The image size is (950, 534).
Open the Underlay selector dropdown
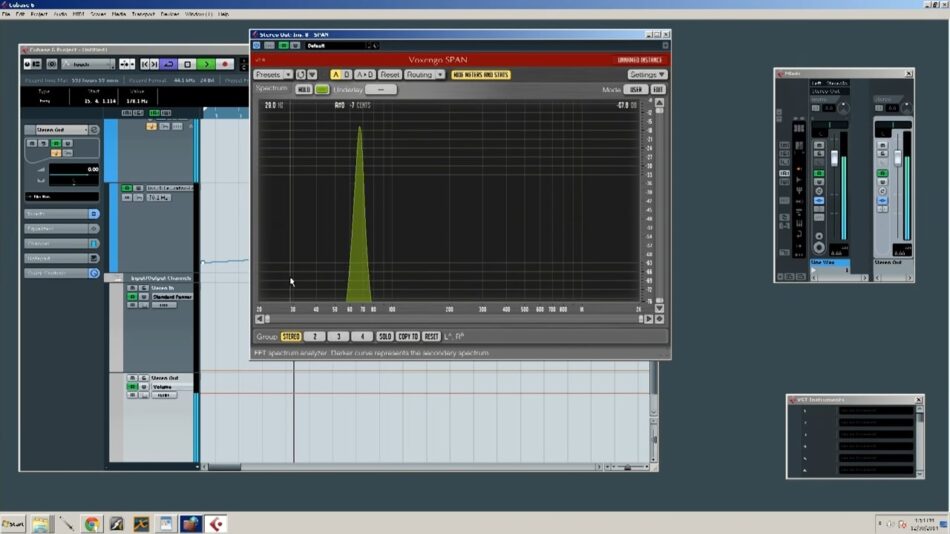381,90
